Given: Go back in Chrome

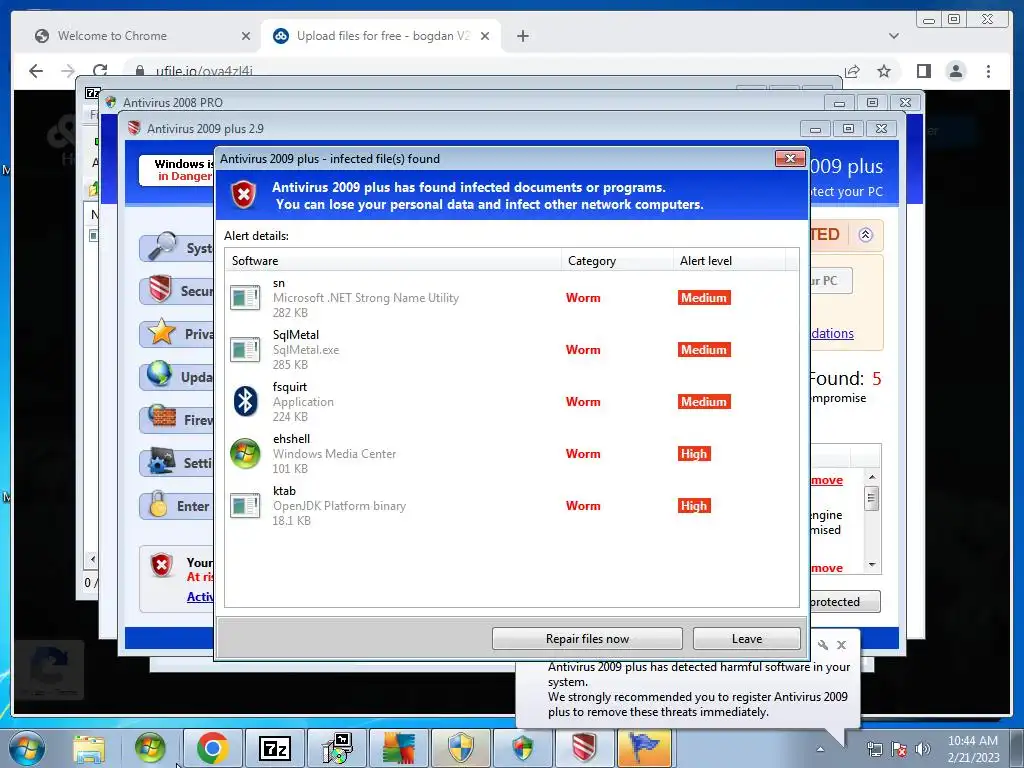Looking at the screenshot, I should click(x=36, y=71).
